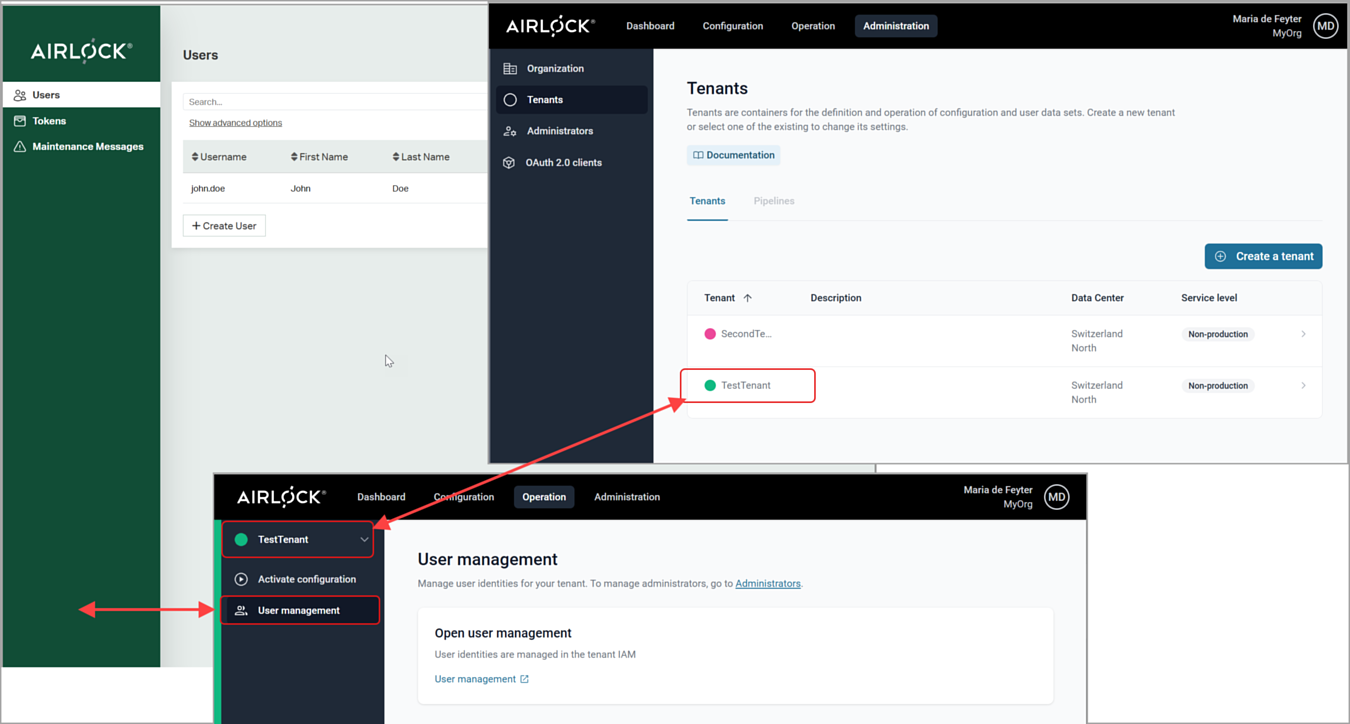
Task: Click the Create a tenant button
Action: [x=1263, y=256]
